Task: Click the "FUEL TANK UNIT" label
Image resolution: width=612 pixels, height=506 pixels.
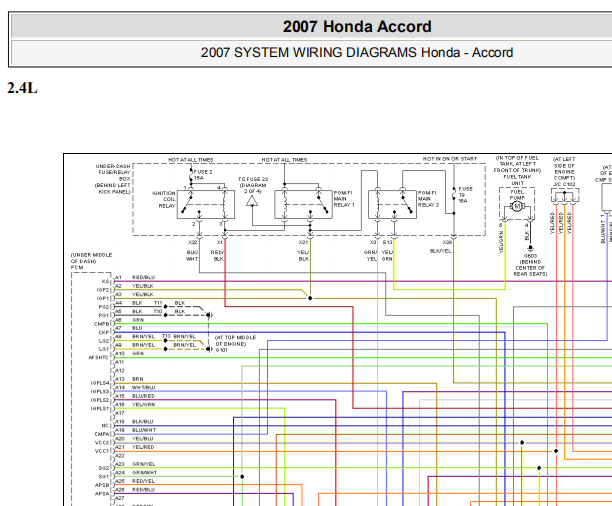Action: point(518,180)
